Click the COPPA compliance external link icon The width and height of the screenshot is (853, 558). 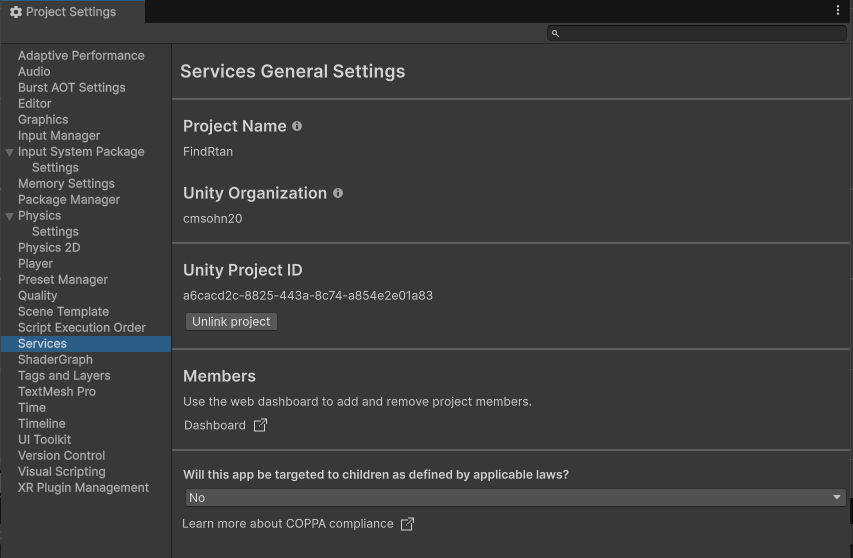click(407, 524)
